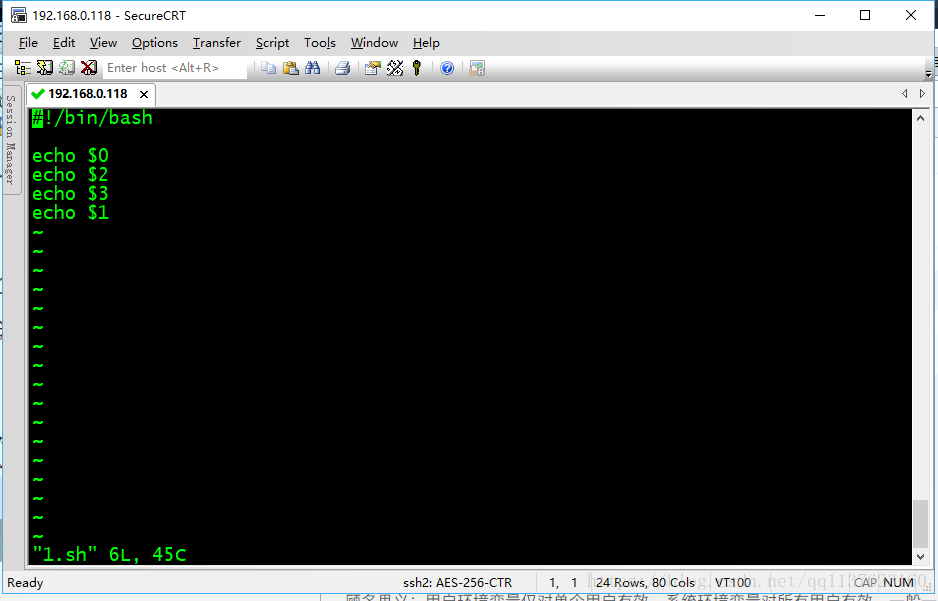Click the Print icon

(342, 68)
